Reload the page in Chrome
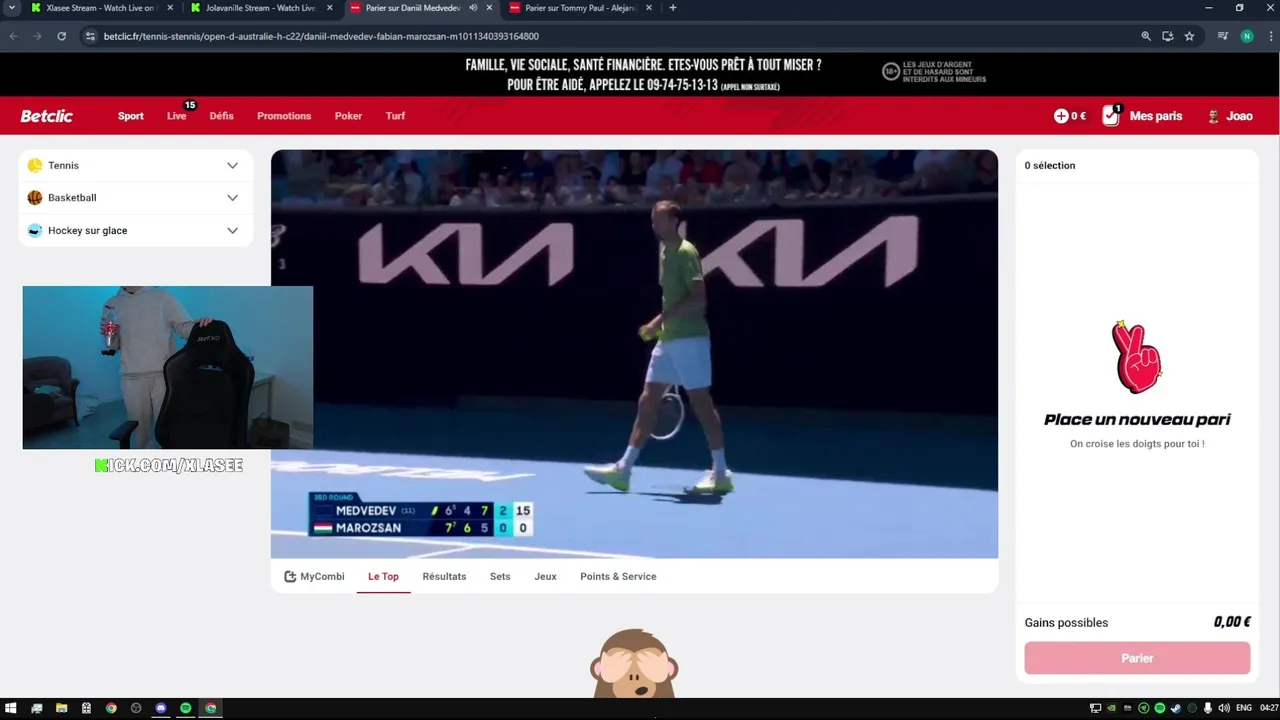Screen dimensions: 1280x720 61,36
